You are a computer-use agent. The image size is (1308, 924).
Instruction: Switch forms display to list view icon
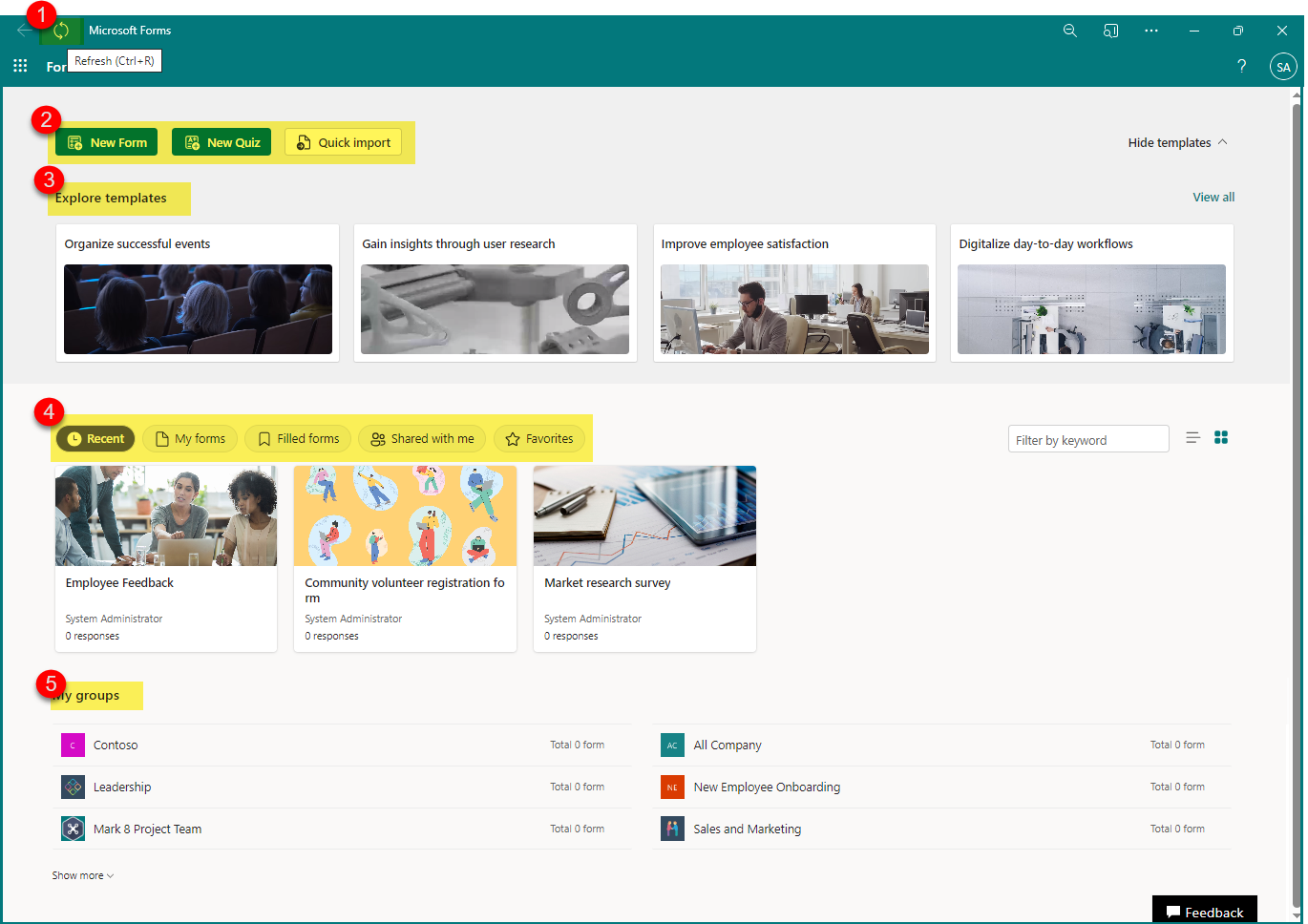coord(1192,437)
